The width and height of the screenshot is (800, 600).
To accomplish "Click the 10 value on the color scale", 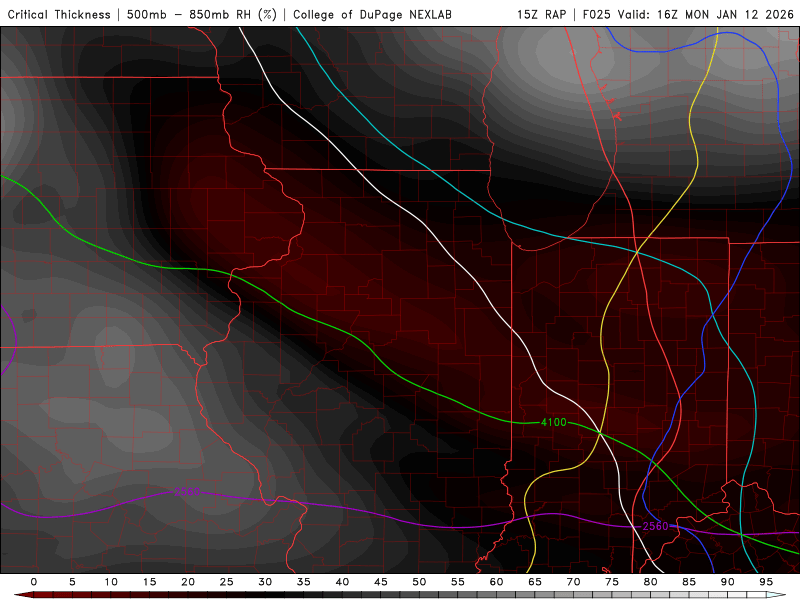I will tap(111, 582).
